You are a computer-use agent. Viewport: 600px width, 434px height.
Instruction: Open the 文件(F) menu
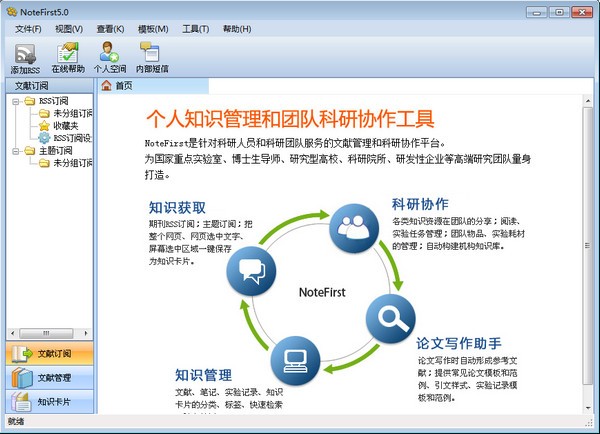pos(28,29)
